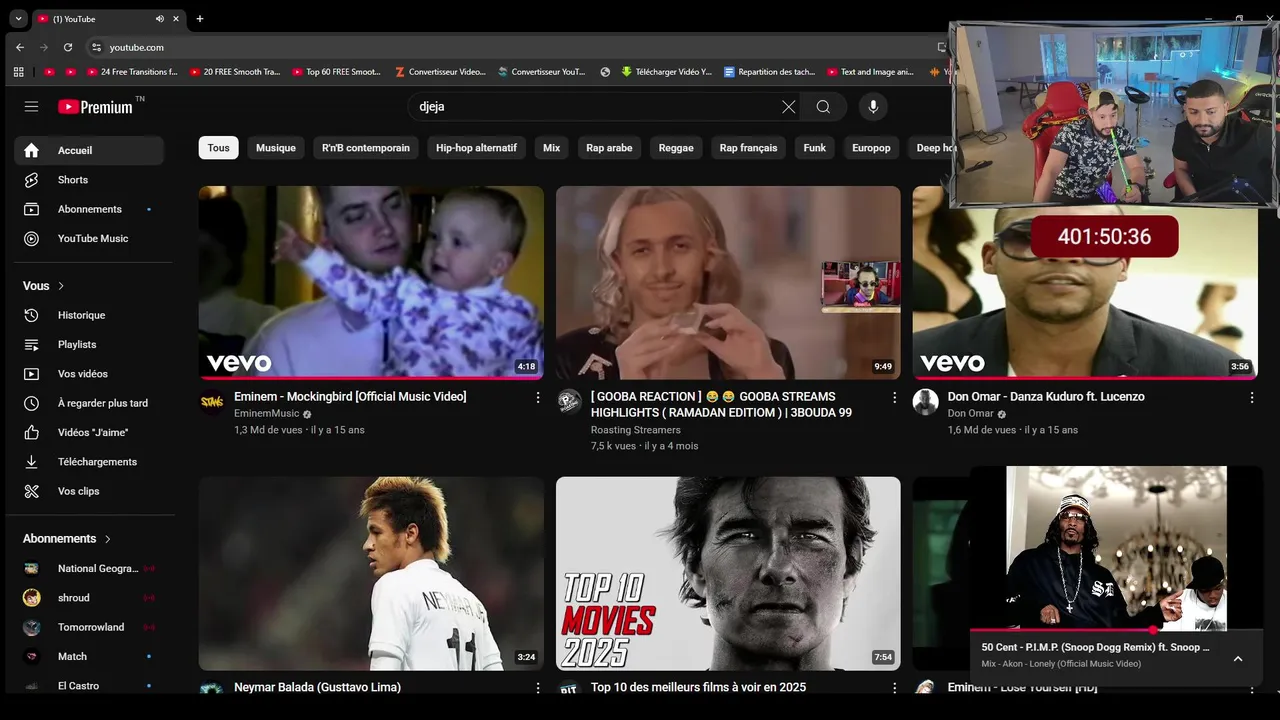Open Vos clips scissors icon
Image resolution: width=1280 pixels, height=720 pixels.
point(31,491)
